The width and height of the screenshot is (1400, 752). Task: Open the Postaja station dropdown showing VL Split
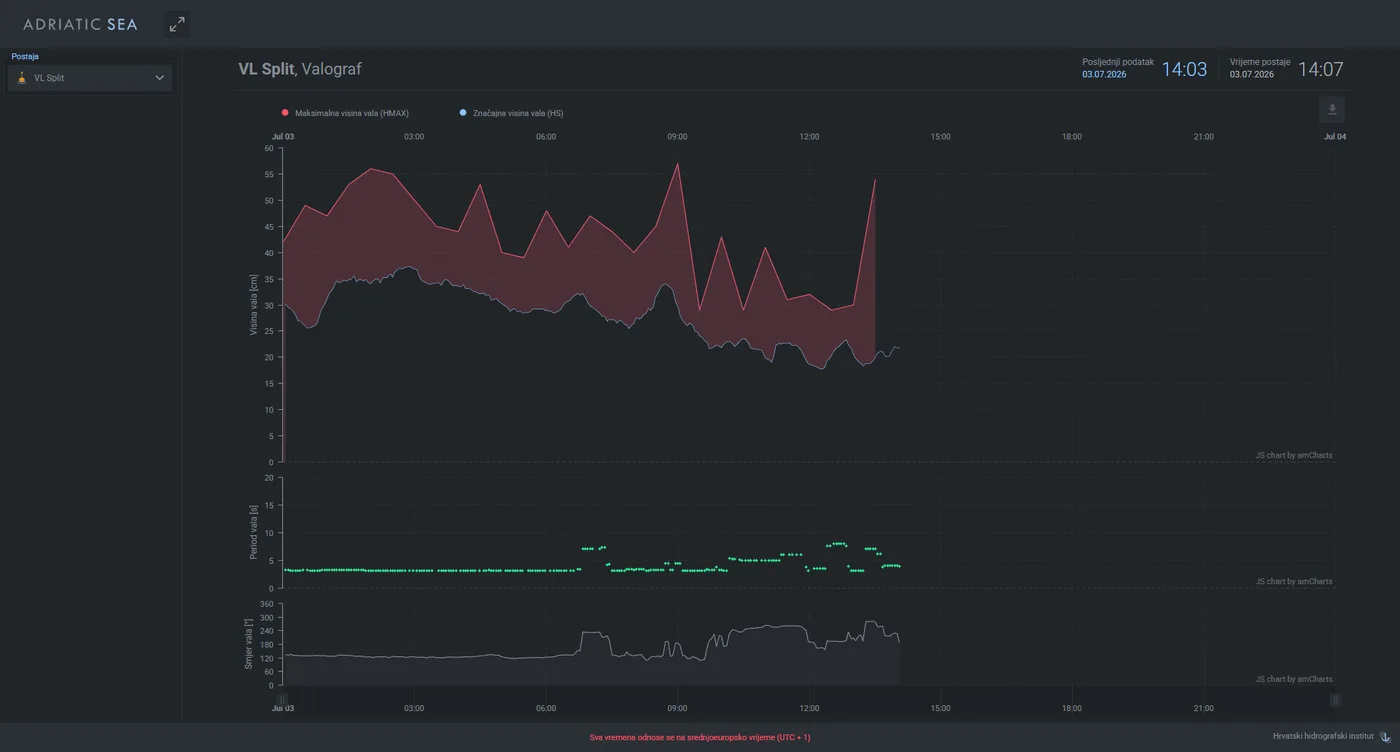coord(90,78)
